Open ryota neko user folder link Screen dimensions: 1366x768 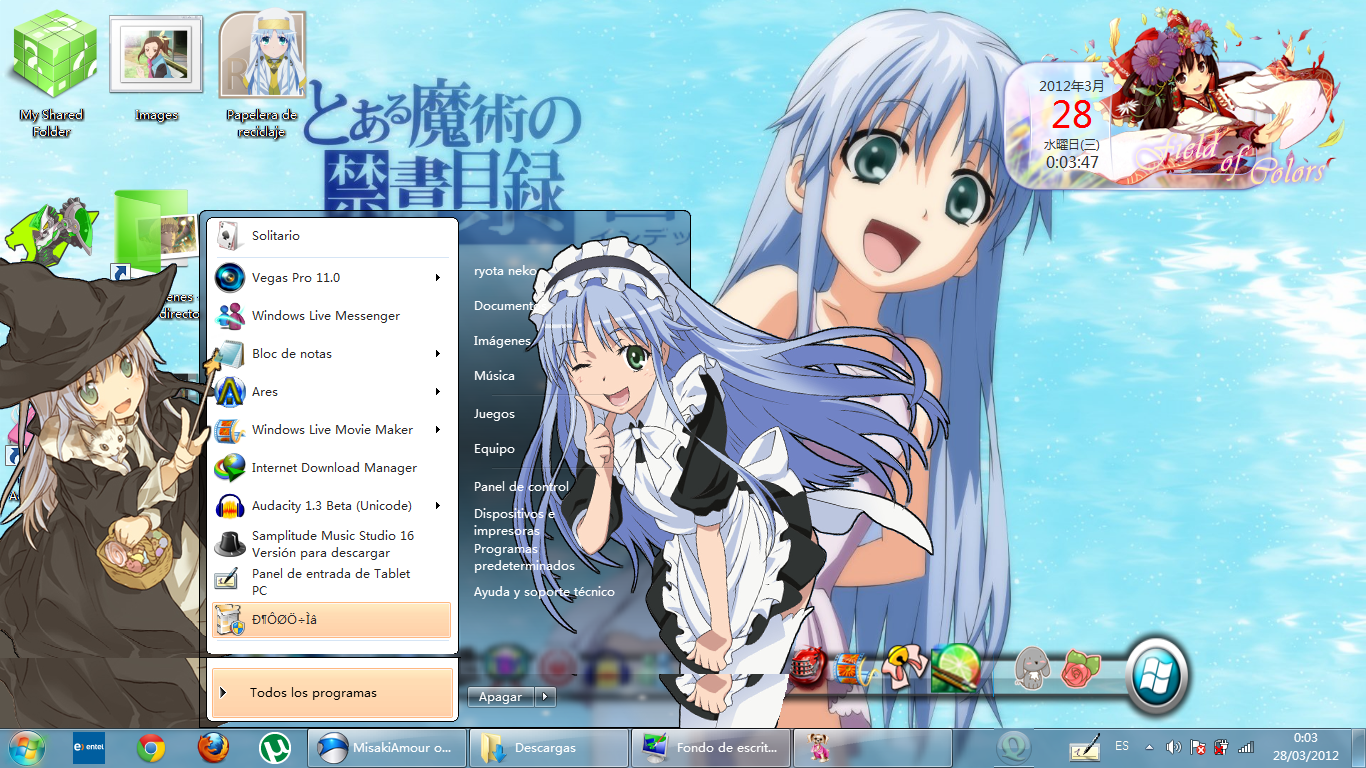pos(504,271)
